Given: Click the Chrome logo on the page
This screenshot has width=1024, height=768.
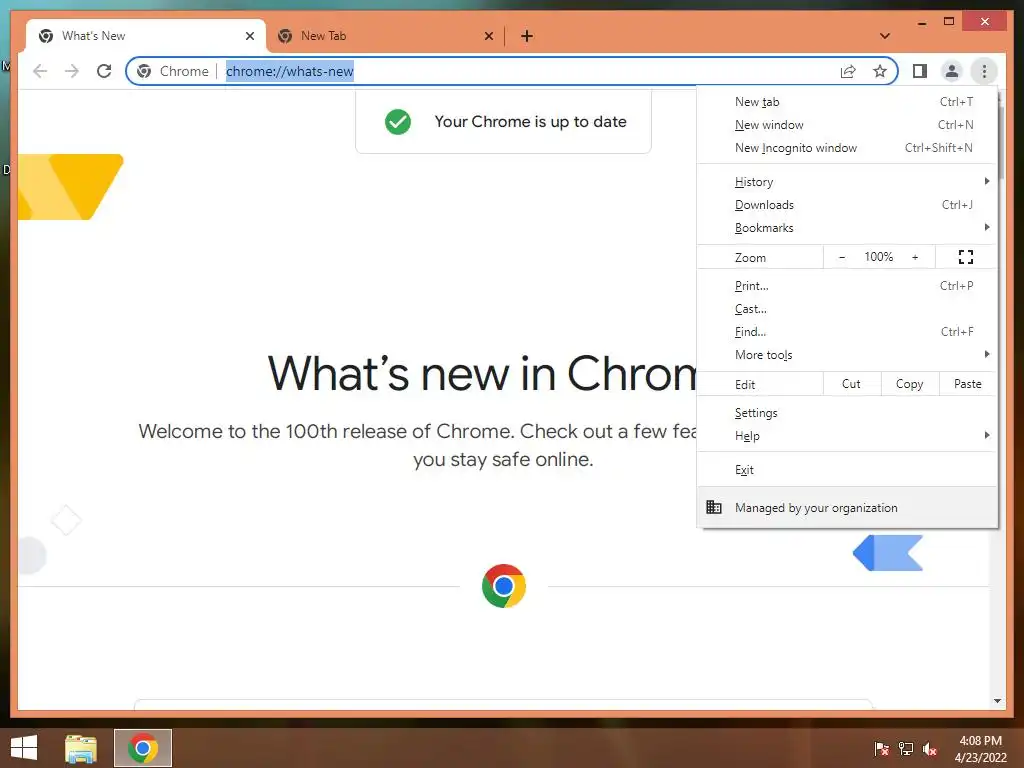Looking at the screenshot, I should click(x=504, y=586).
